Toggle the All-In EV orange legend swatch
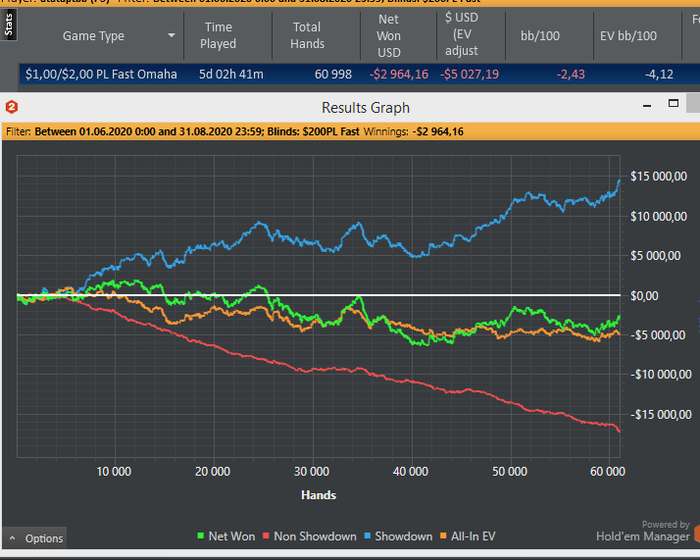The image size is (700, 560). point(443,535)
